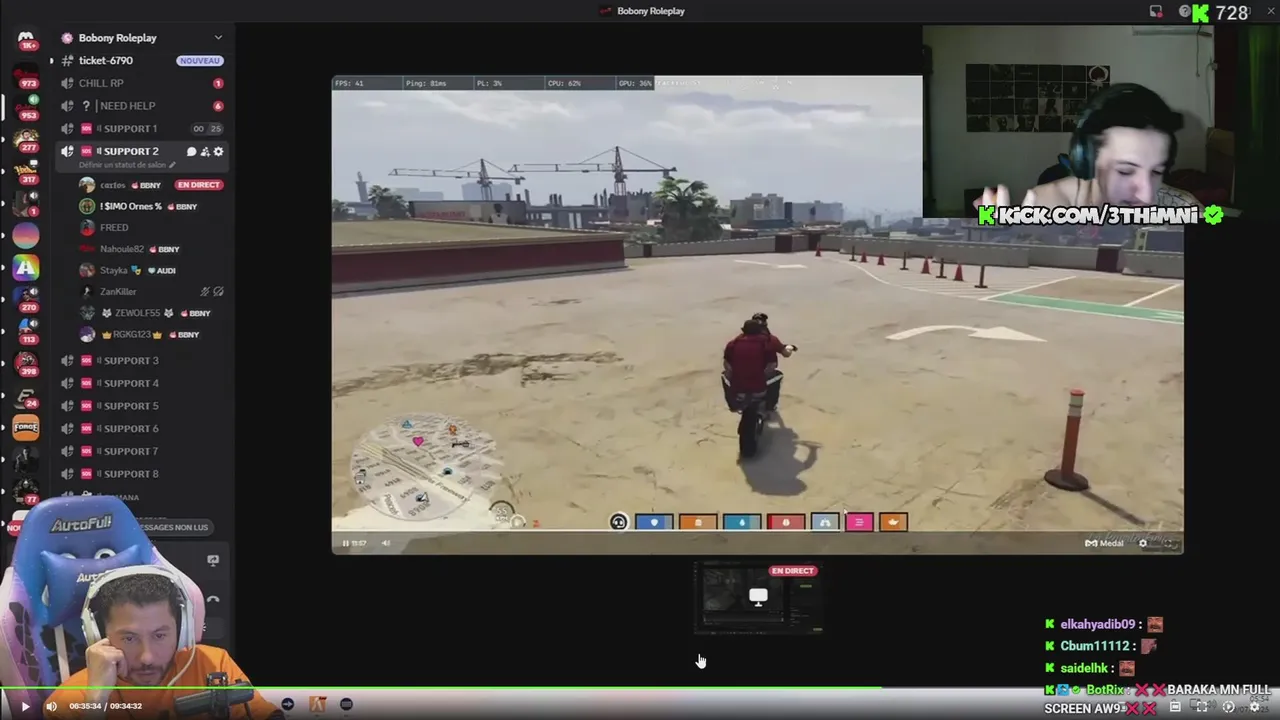Click the ZanKiller muted microphone icon
The height and width of the screenshot is (720, 1280).
tap(205, 292)
